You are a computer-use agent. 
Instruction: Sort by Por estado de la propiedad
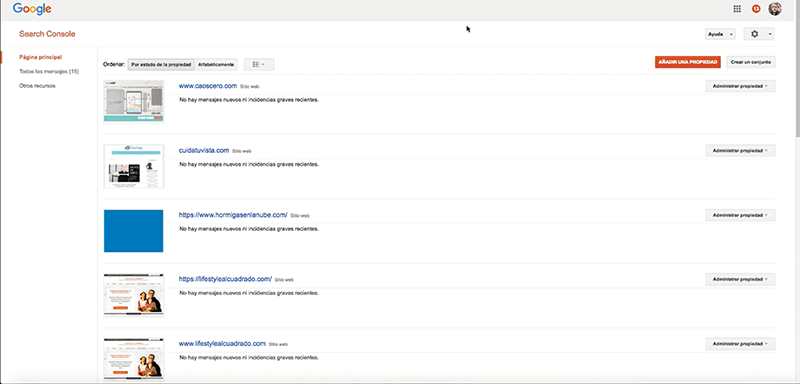[x=161, y=64]
